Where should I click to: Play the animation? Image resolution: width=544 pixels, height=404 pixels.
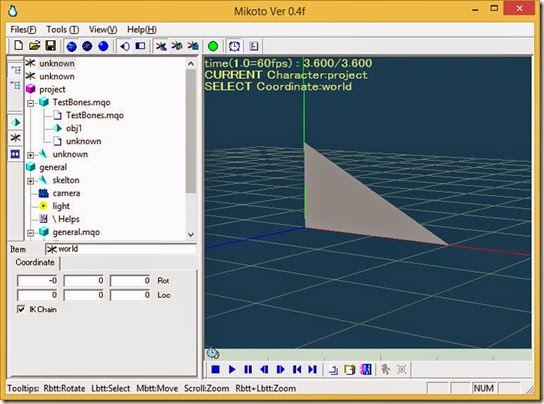coord(232,369)
